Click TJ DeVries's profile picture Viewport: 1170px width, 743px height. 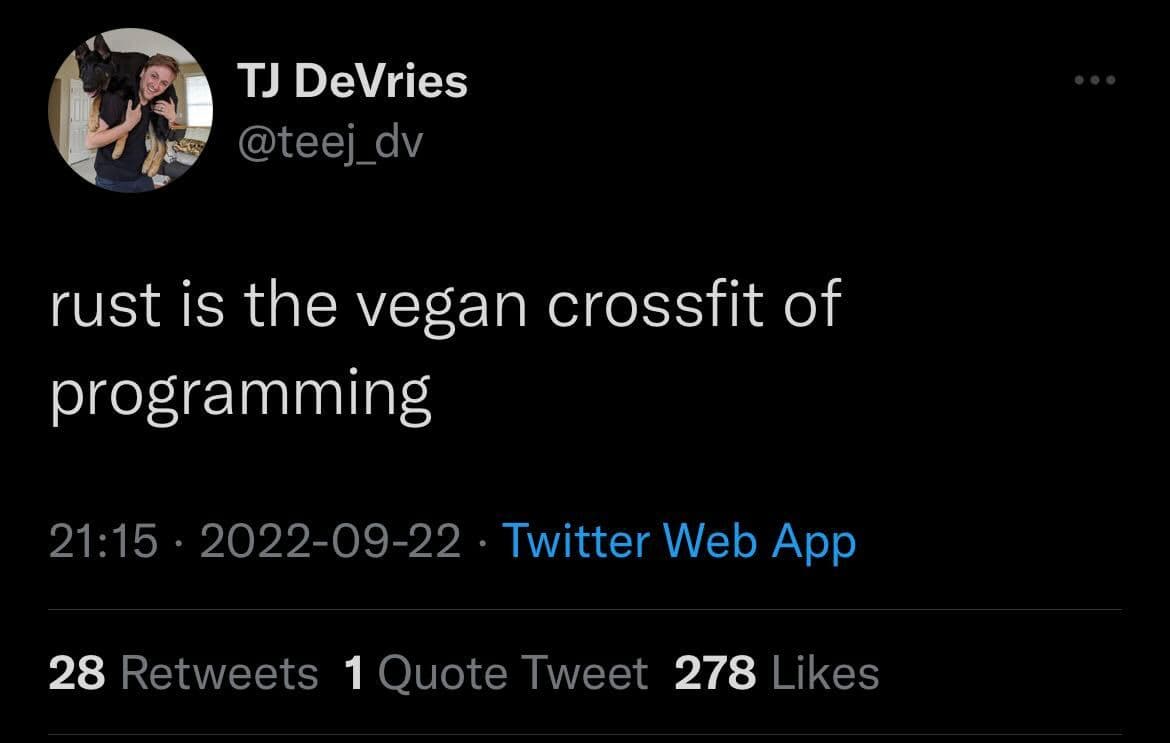click(x=130, y=109)
